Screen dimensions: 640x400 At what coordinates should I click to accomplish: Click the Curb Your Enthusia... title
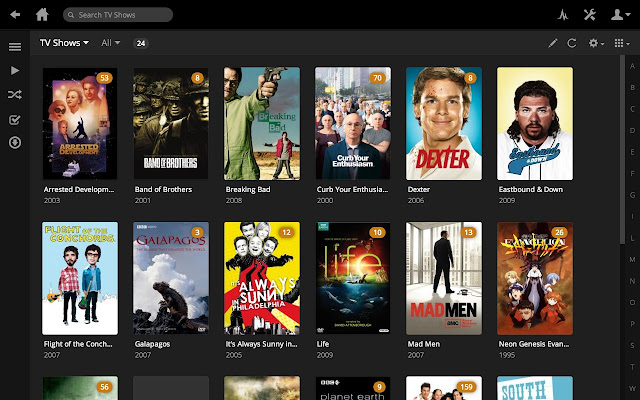coord(352,189)
